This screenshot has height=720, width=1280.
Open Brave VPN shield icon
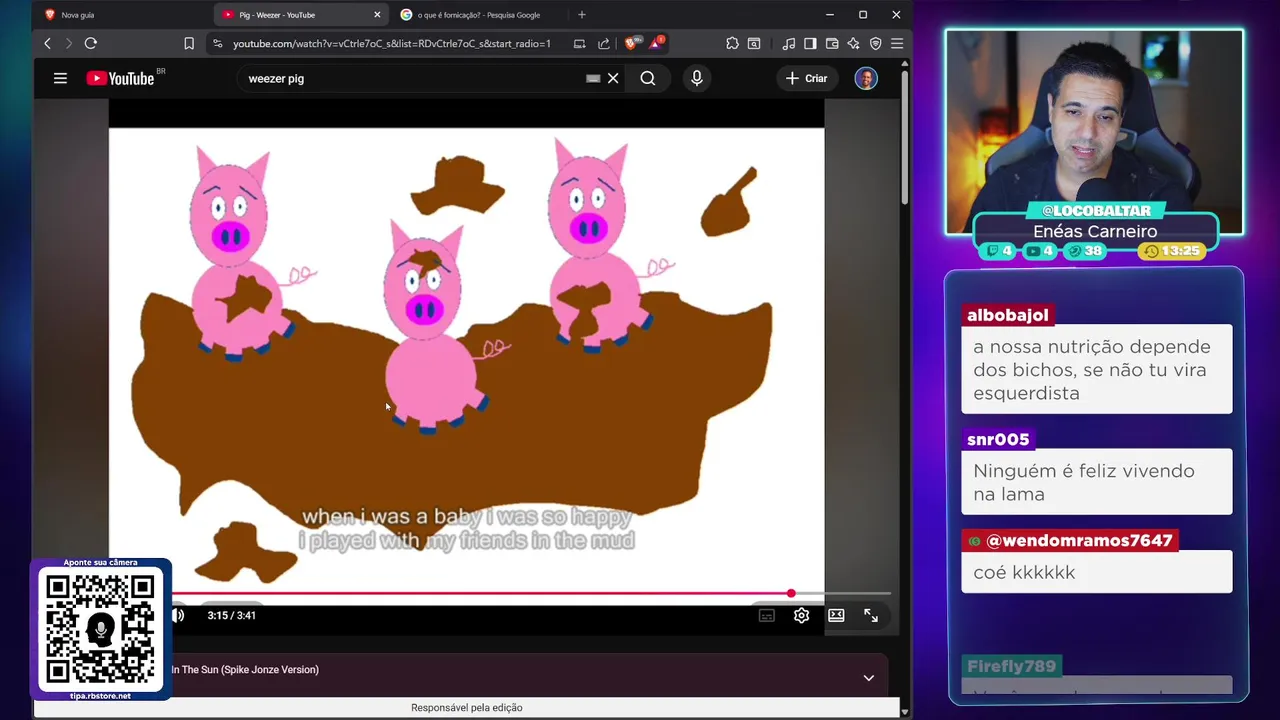tap(875, 43)
